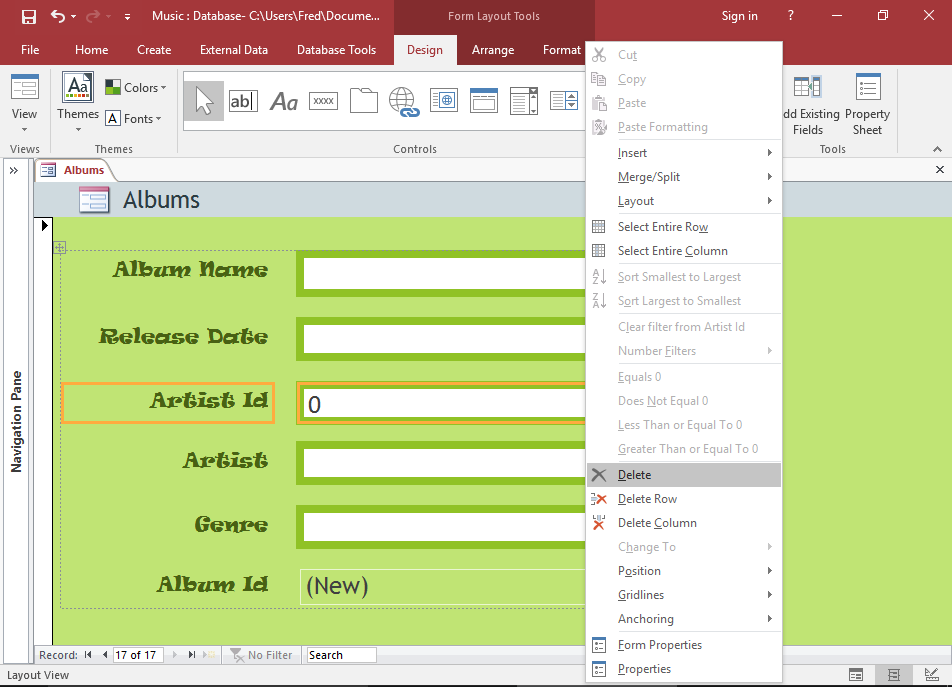Pick the Label (Aa) control
Viewport: 952px width, 687px height.
[x=284, y=101]
